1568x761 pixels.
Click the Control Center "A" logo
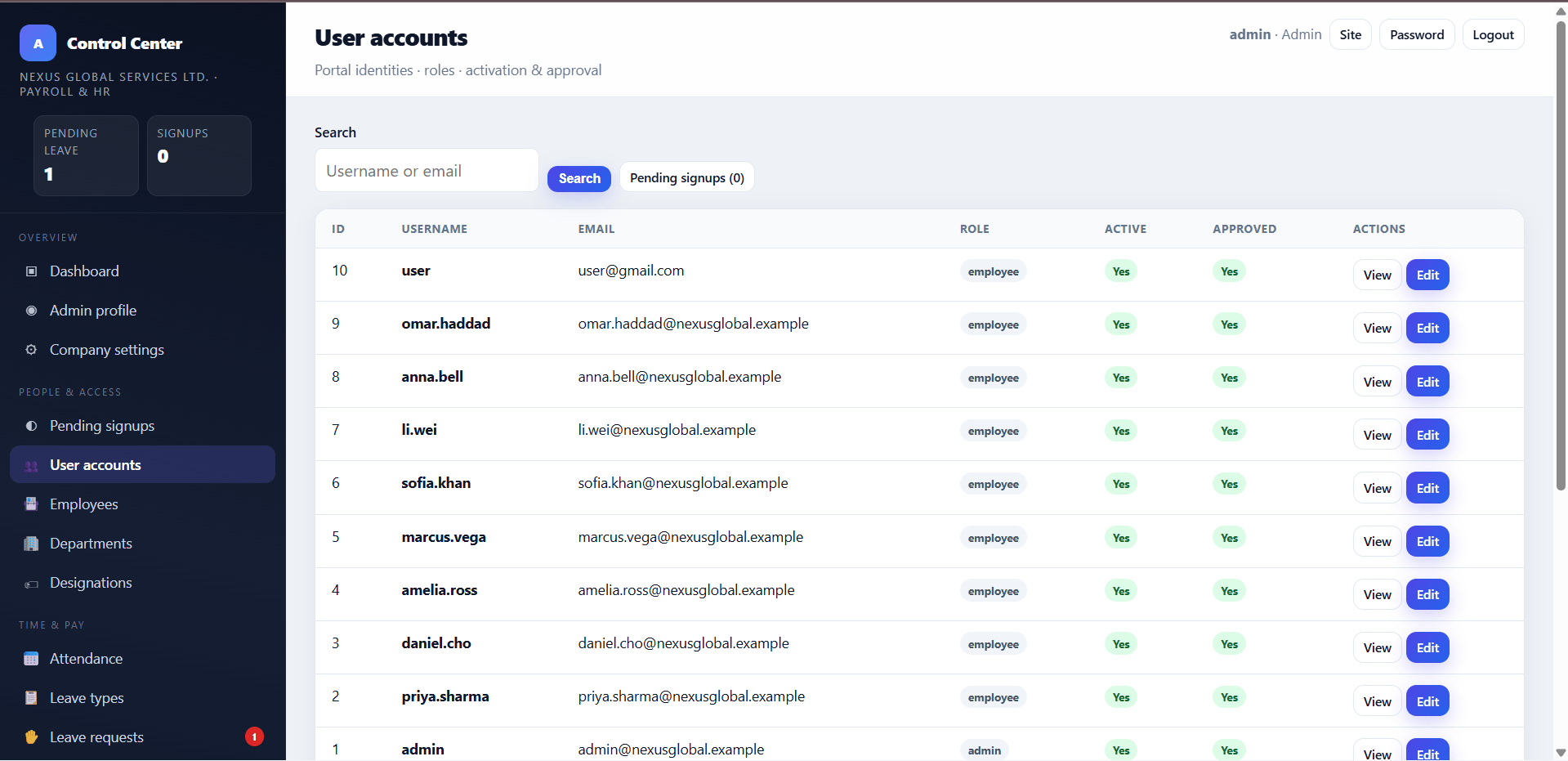click(38, 43)
